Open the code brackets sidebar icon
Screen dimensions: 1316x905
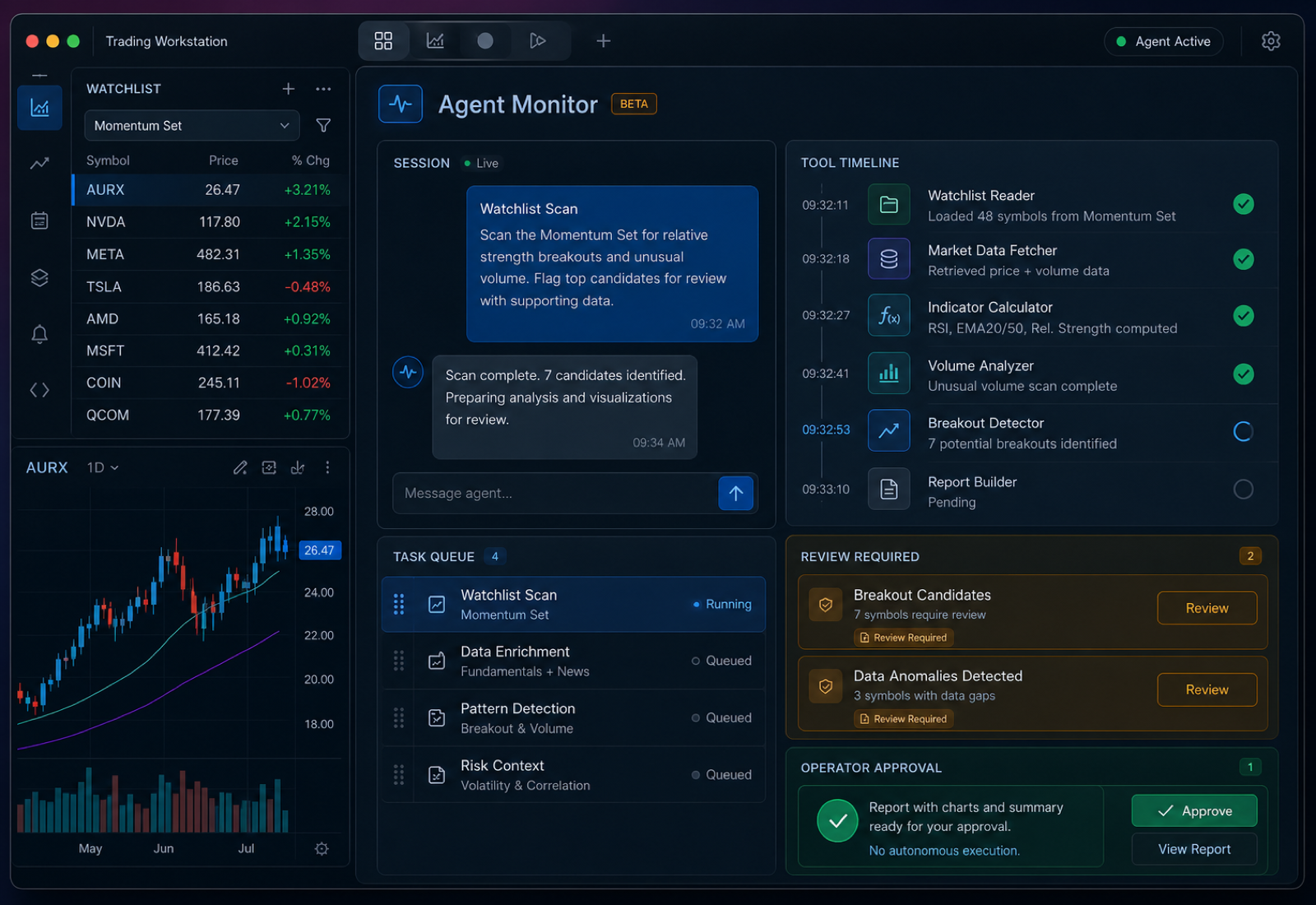[39, 390]
